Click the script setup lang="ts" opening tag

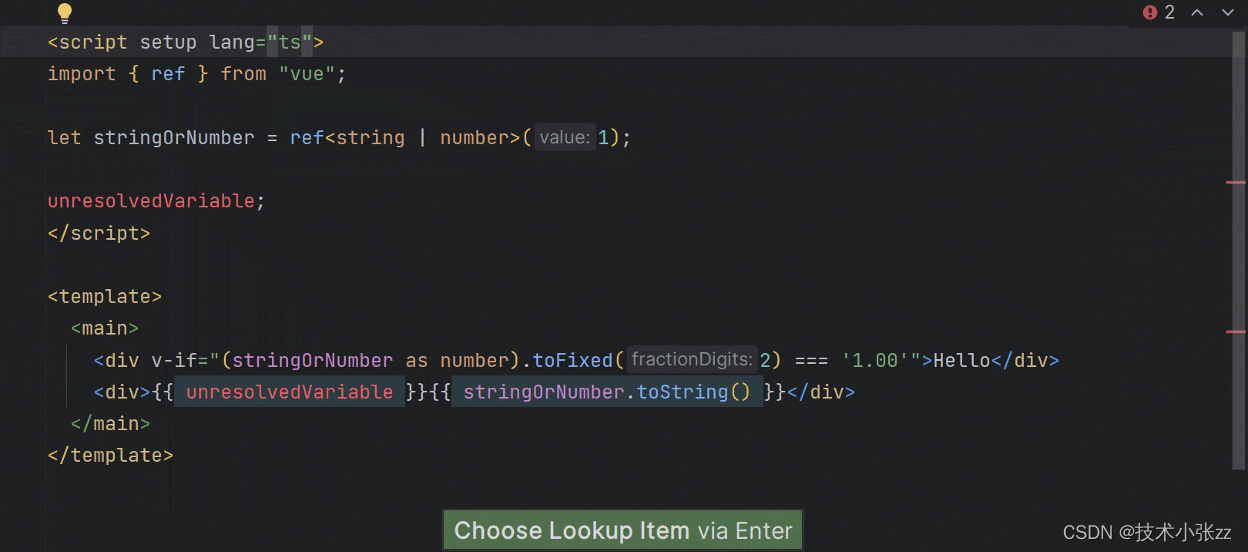coord(186,42)
